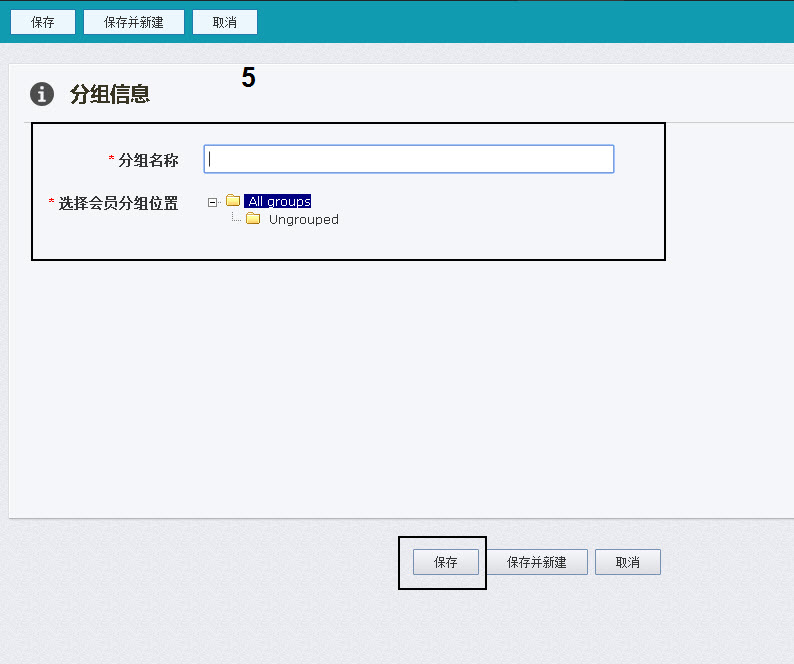This screenshot has height=664, width=794.
Task: Click the 保存并新建 button below the form
Action: [537, 562]
